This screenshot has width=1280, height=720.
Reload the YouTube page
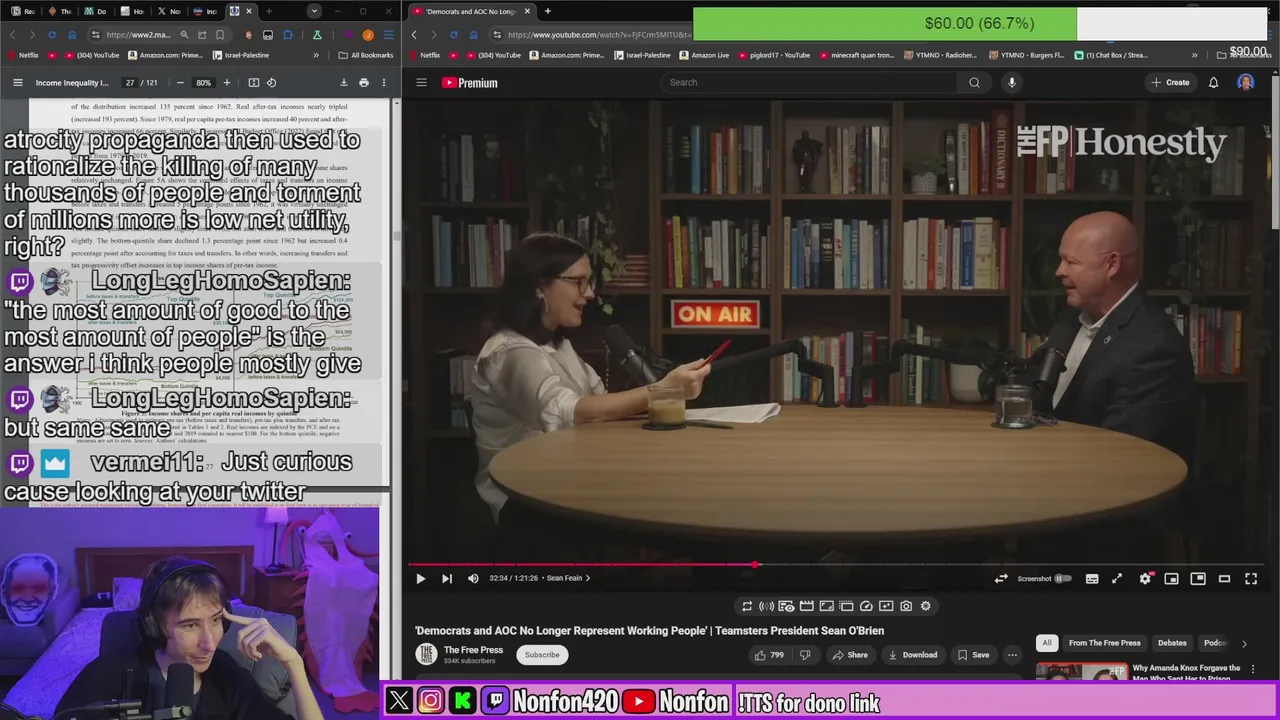[453, 35]
